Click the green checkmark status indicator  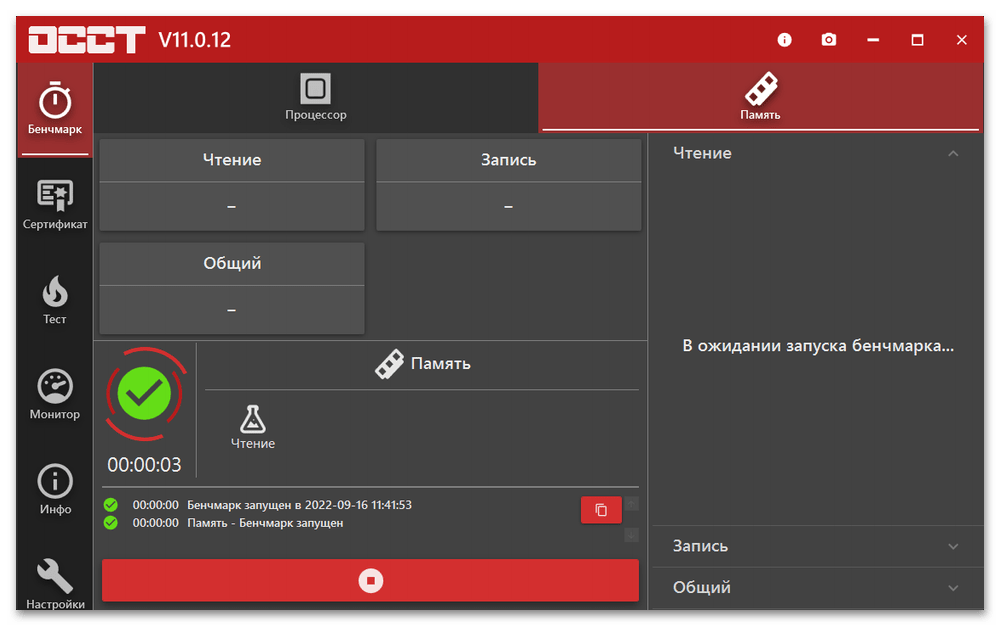tap(145, 394)
